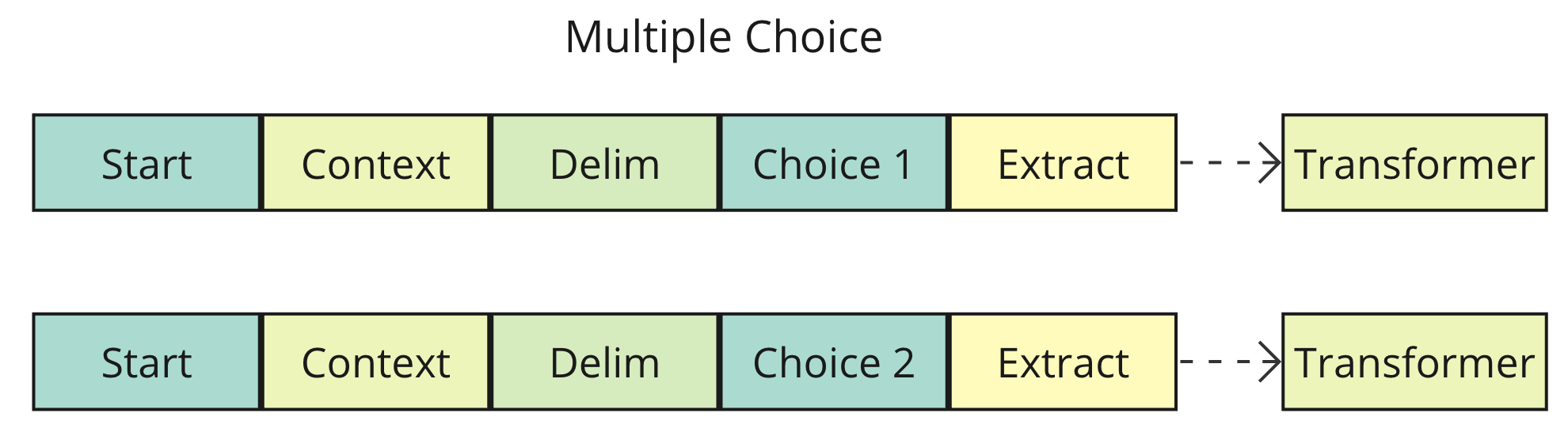Screen dimensions: 1568x432
Task: Click the dashed line after bottom Extract block
Action: [x=1220, y=362]
